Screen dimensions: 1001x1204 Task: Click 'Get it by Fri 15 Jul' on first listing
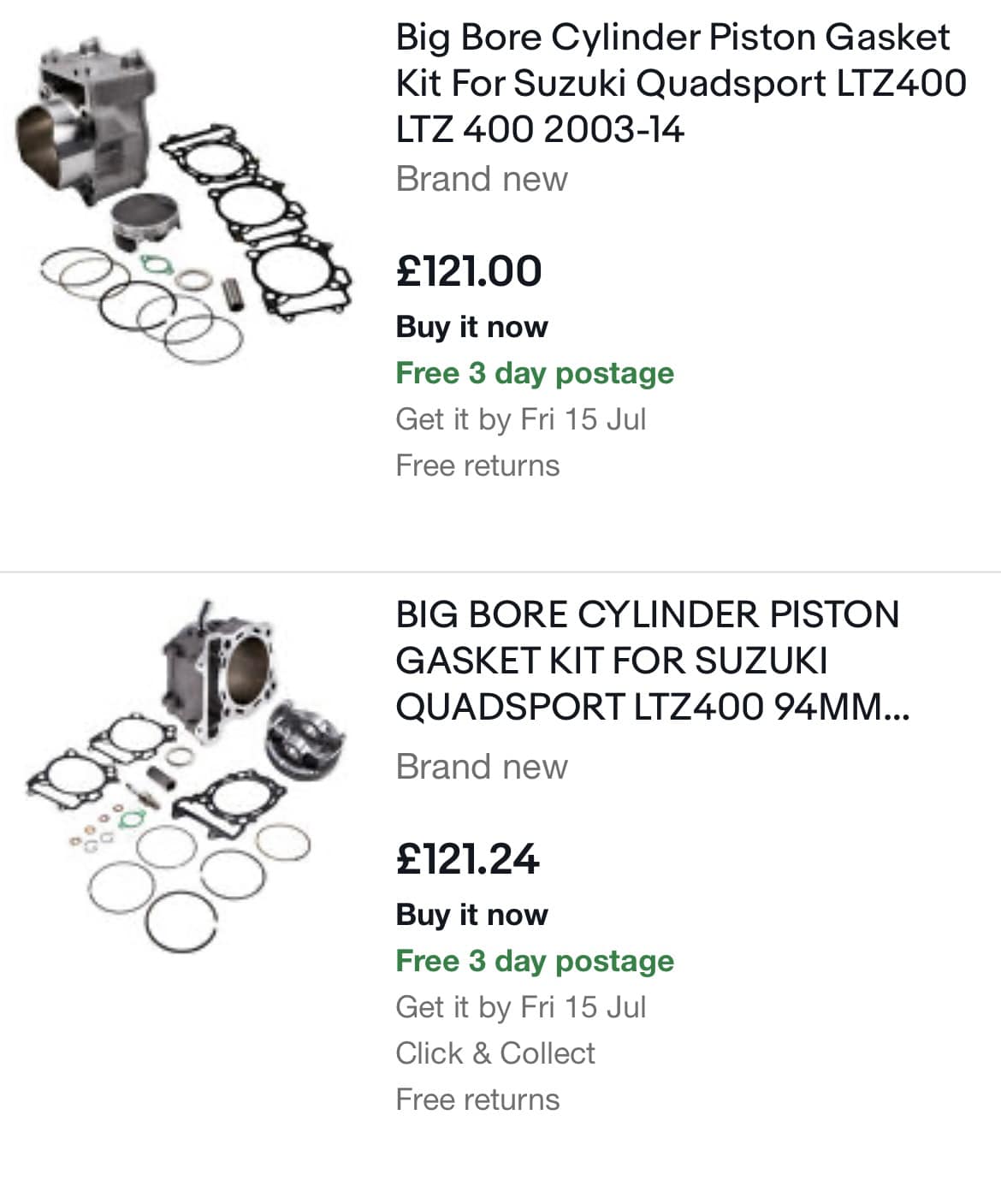[x=520, y=419]
